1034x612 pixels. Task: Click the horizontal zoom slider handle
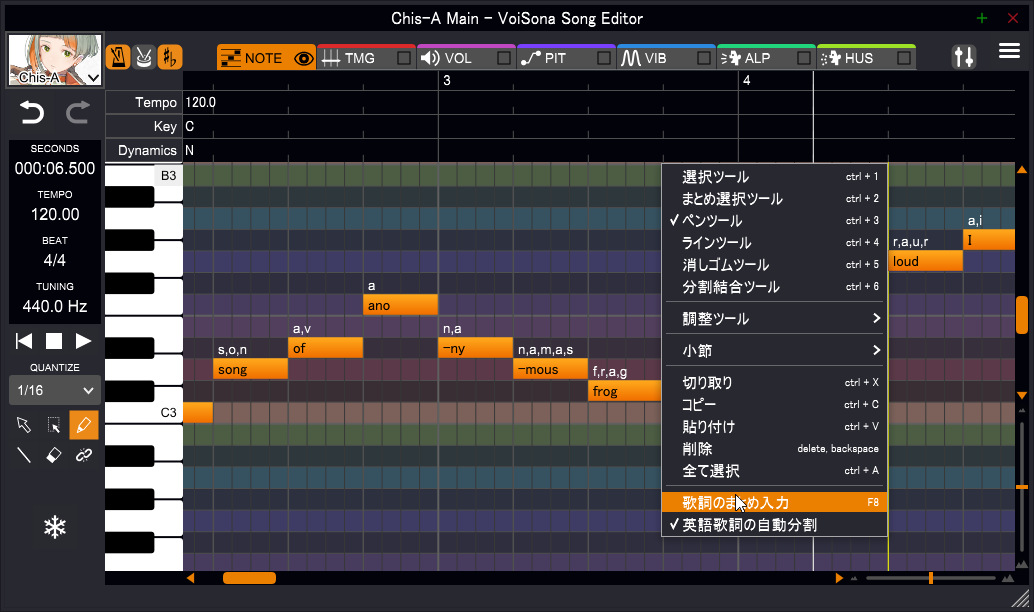coord(930,578)
